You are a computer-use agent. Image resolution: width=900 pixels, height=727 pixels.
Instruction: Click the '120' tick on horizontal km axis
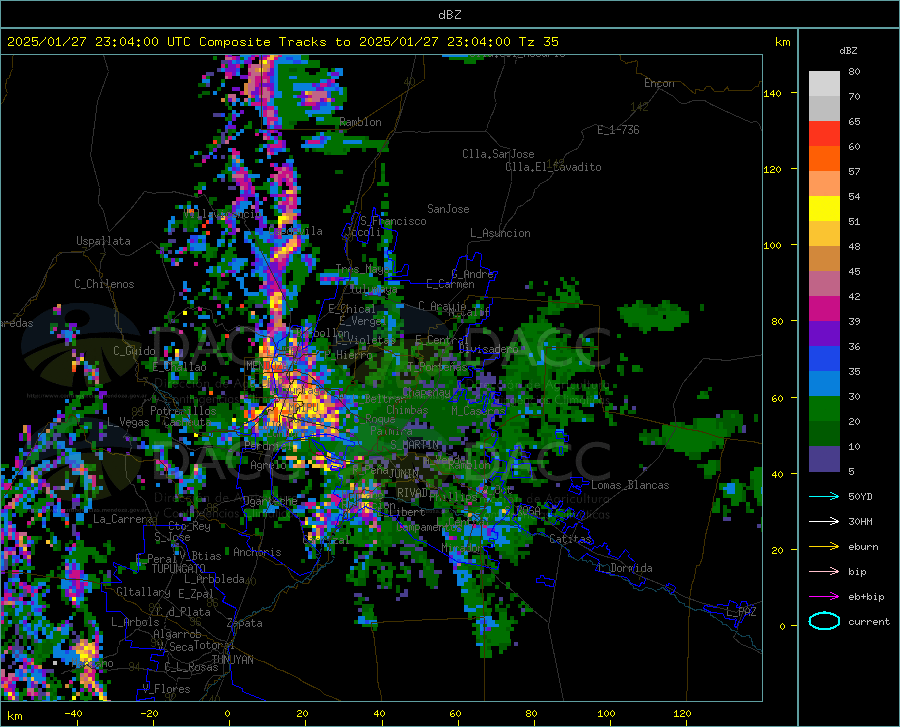(682, 714)
